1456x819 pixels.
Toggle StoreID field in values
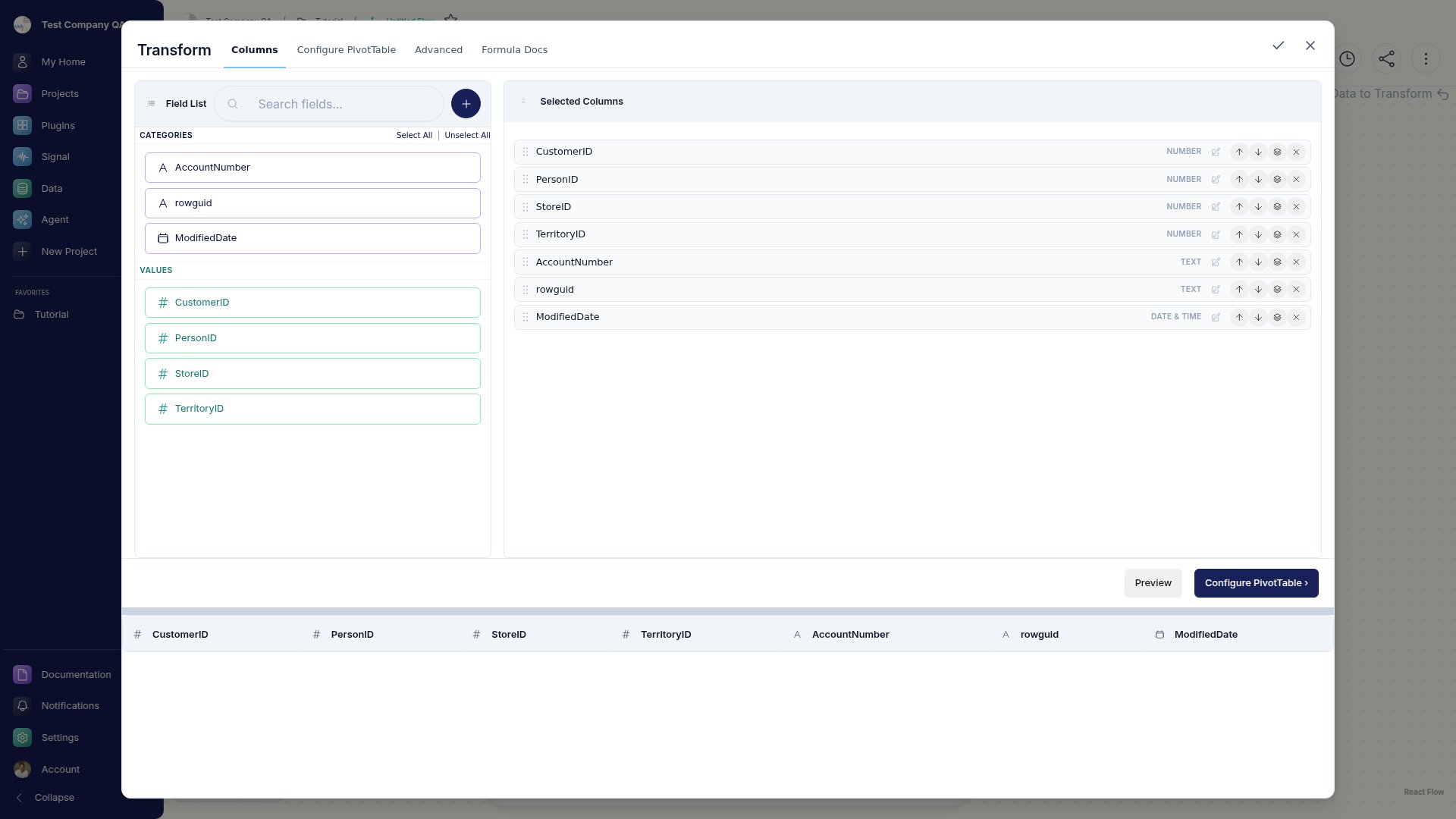(312, 374)
